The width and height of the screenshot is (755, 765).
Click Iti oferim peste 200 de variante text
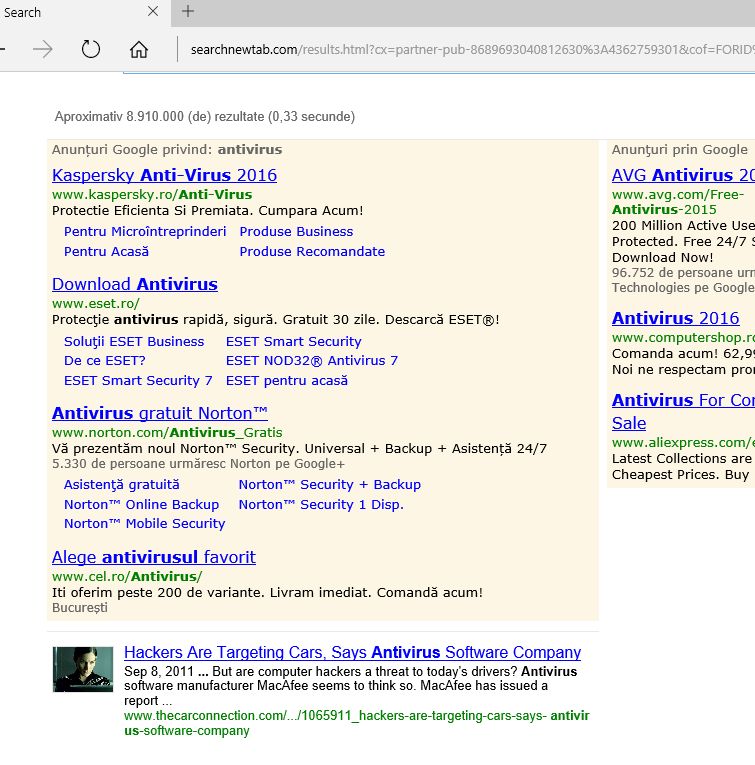267,592
